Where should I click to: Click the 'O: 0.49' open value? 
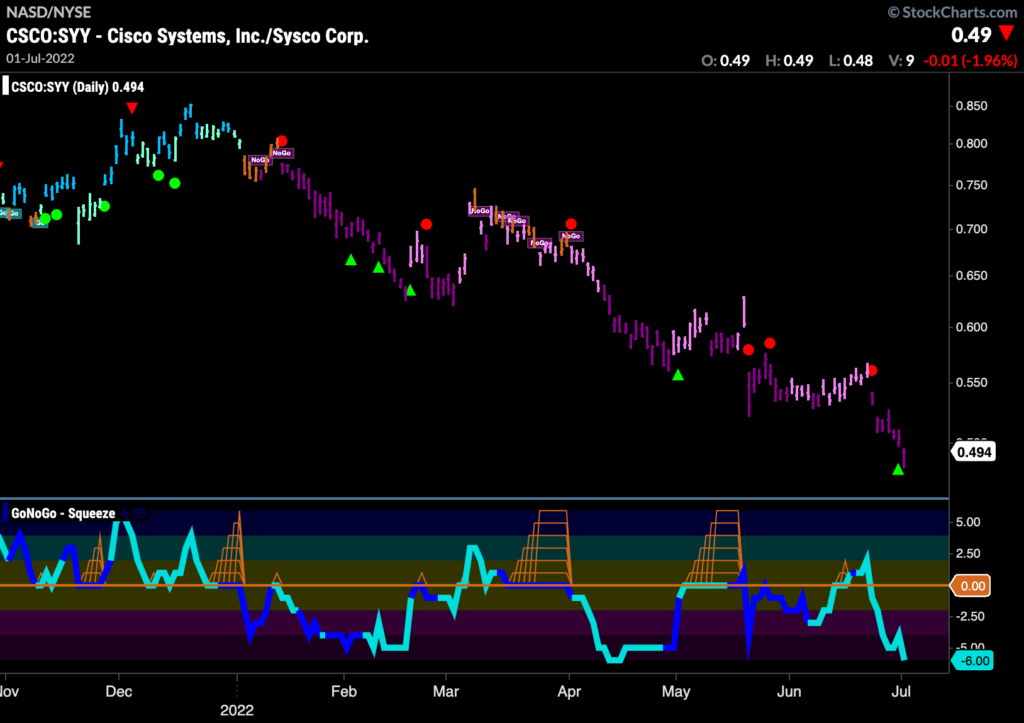(x=726, y=61)
